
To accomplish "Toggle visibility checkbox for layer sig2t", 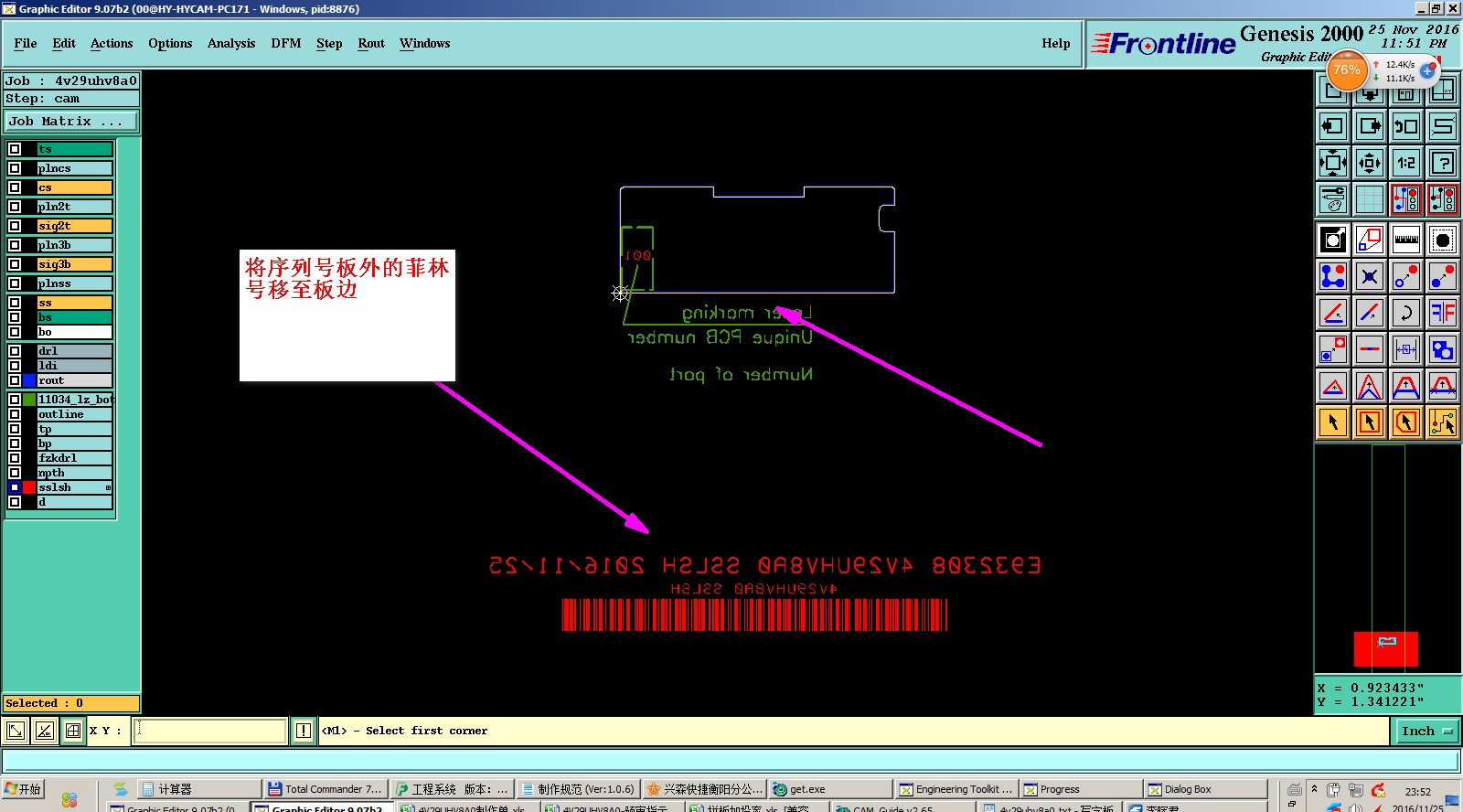I will [x=15, y=226].
